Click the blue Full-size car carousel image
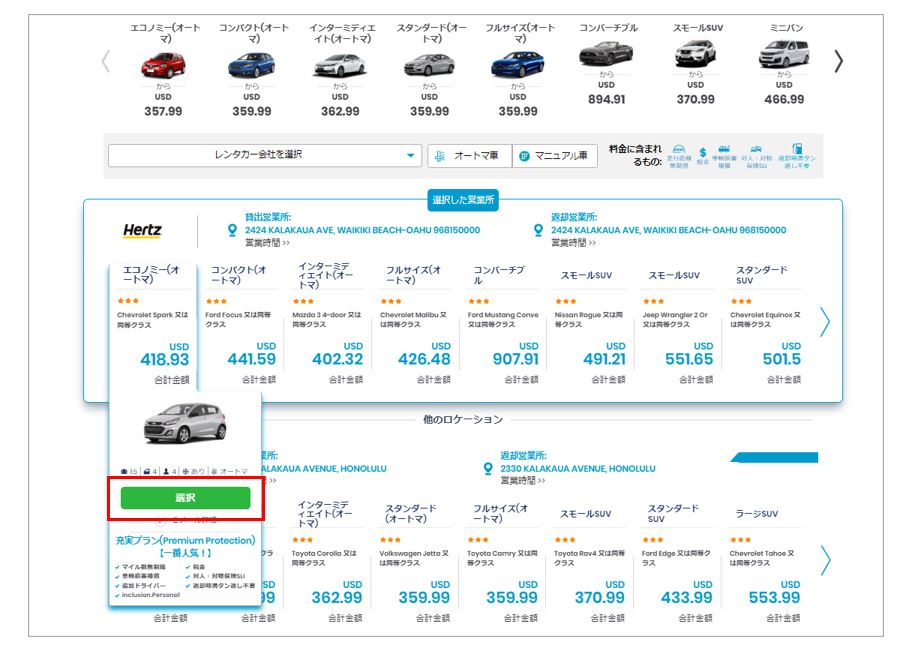 click(518, 65)
